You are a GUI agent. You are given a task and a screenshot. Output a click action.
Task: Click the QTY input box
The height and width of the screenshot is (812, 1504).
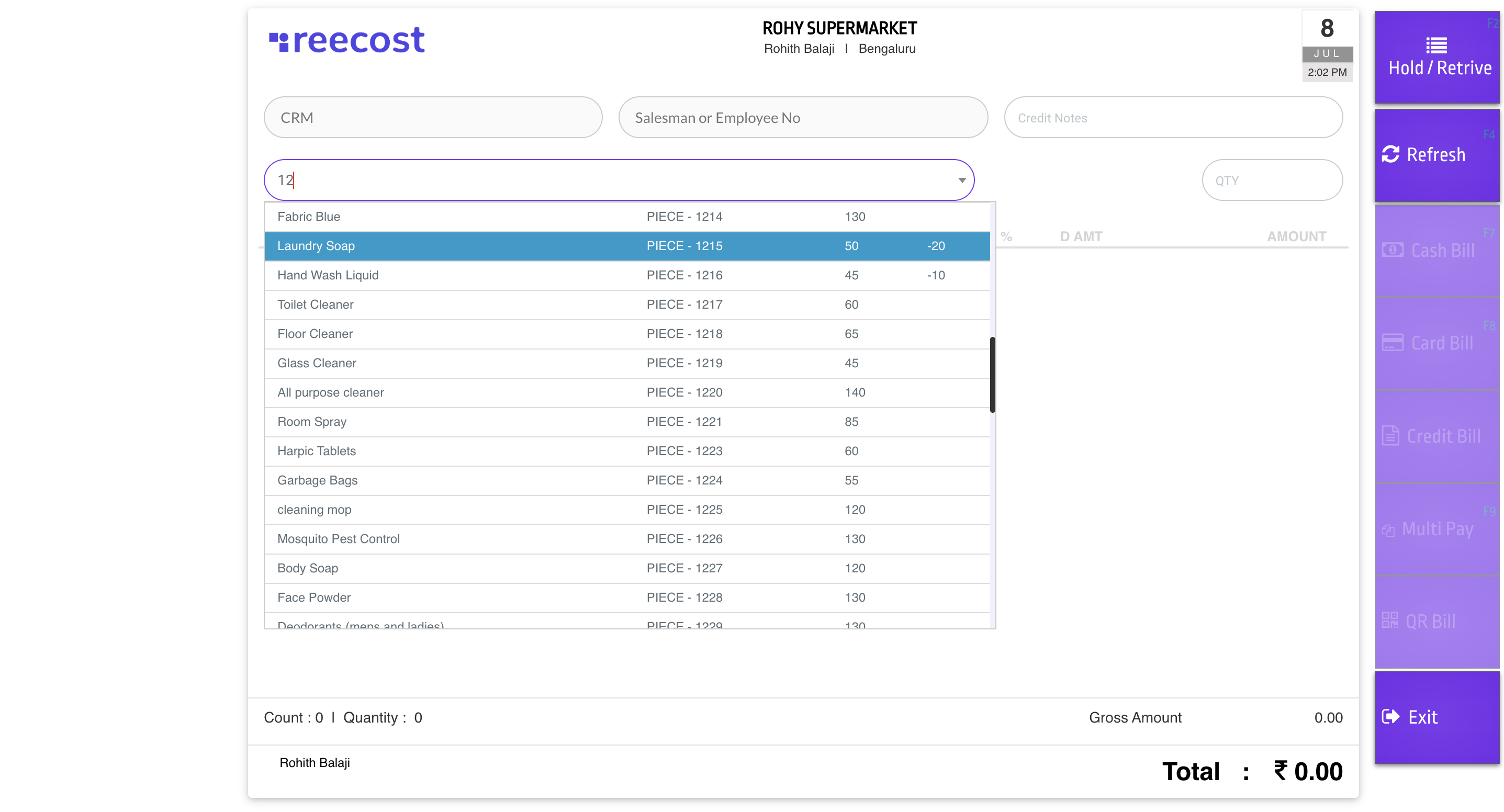pos(1272,181)
